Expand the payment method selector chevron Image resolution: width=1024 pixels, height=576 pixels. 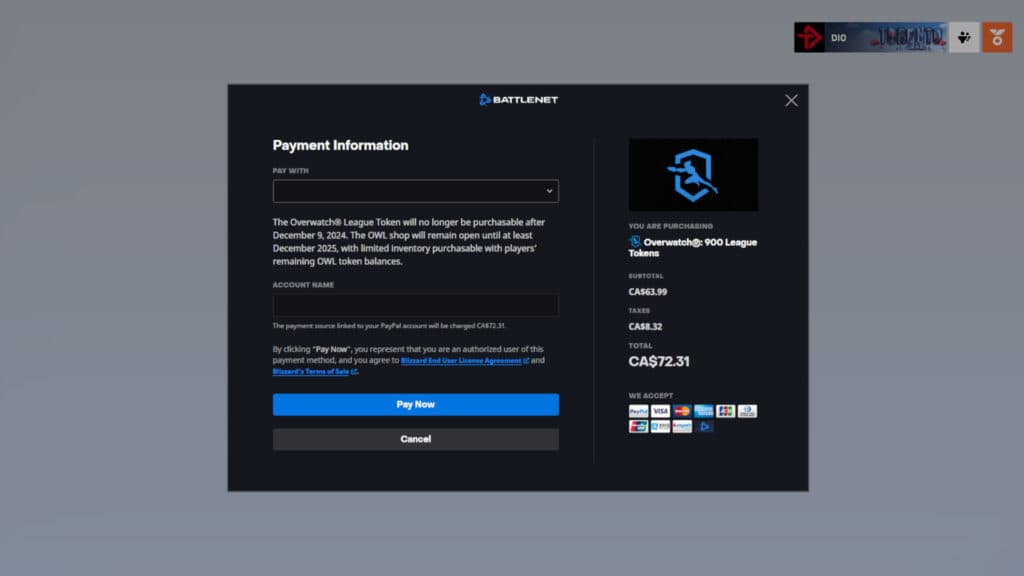coord(550,191)
